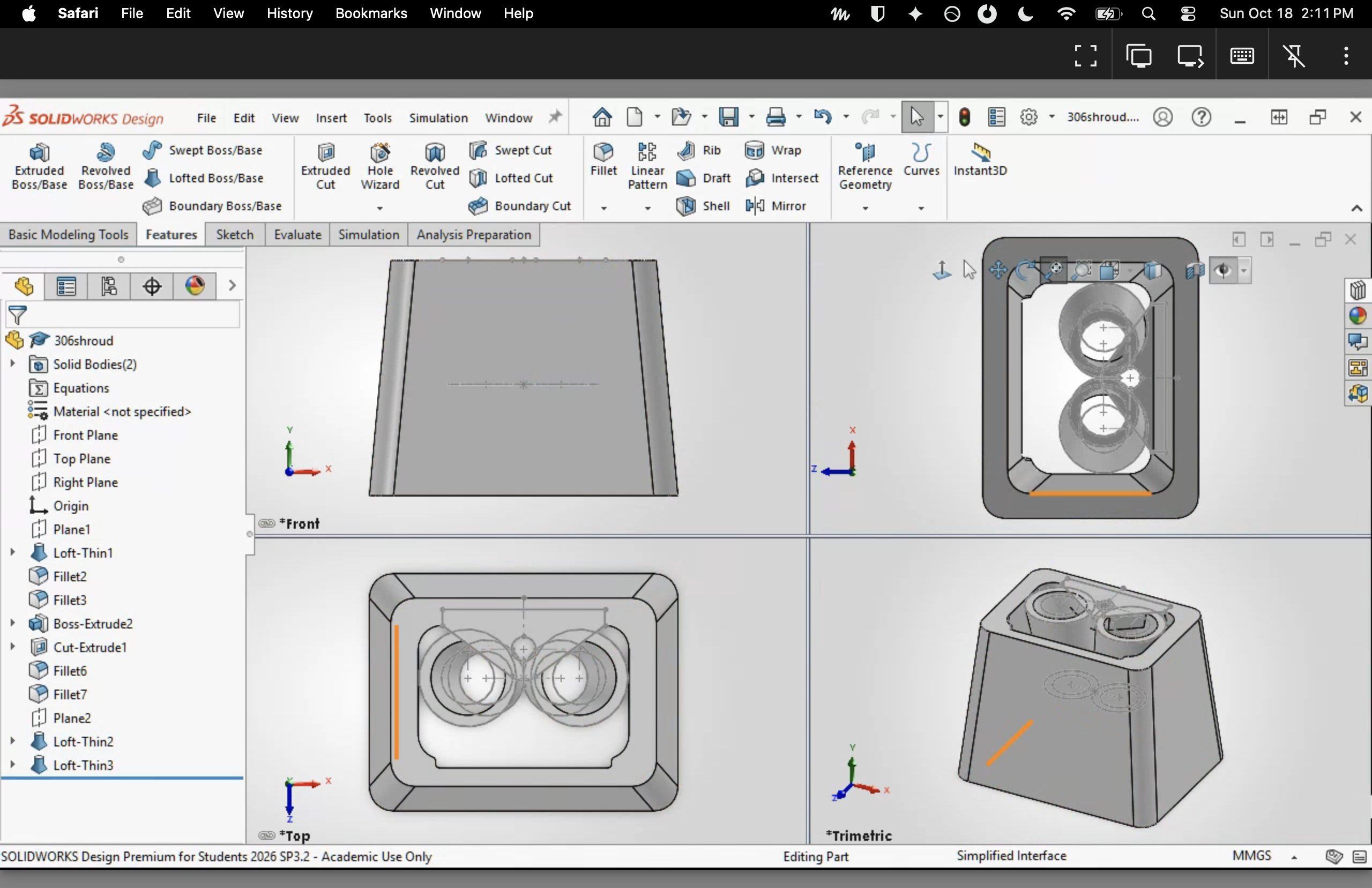Click the Wrap tool
The width and height of the screenshot is (1372, 888).
pyautogui.click(x=773, y=150)
